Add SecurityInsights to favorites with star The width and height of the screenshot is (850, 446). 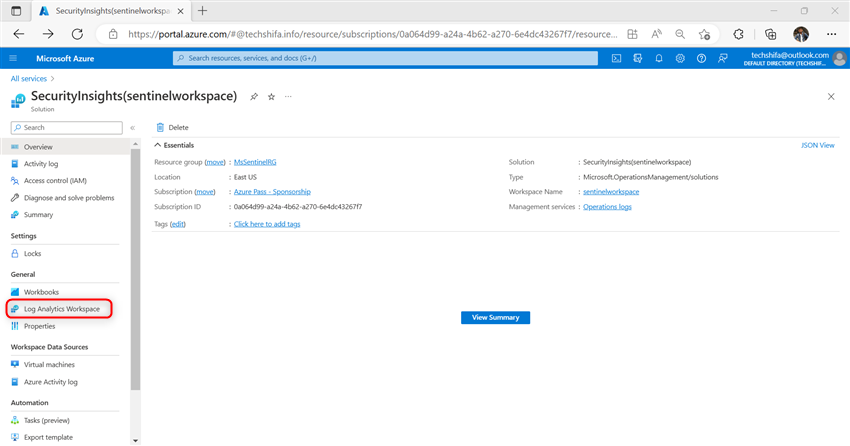click(x=271, y=96)
